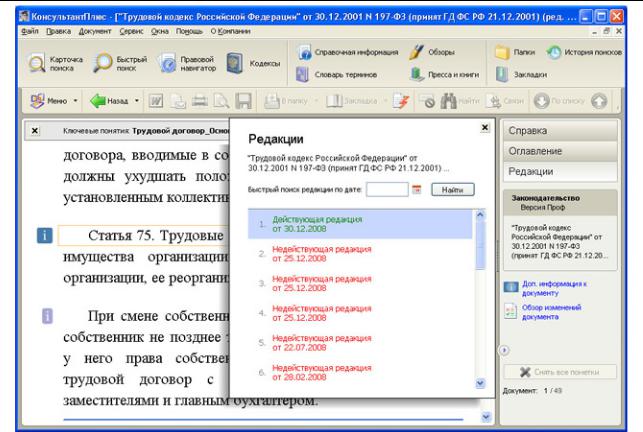Open Папки folders
The width and height of the screenshot is (643, 432).
click(x=515, y=52)
